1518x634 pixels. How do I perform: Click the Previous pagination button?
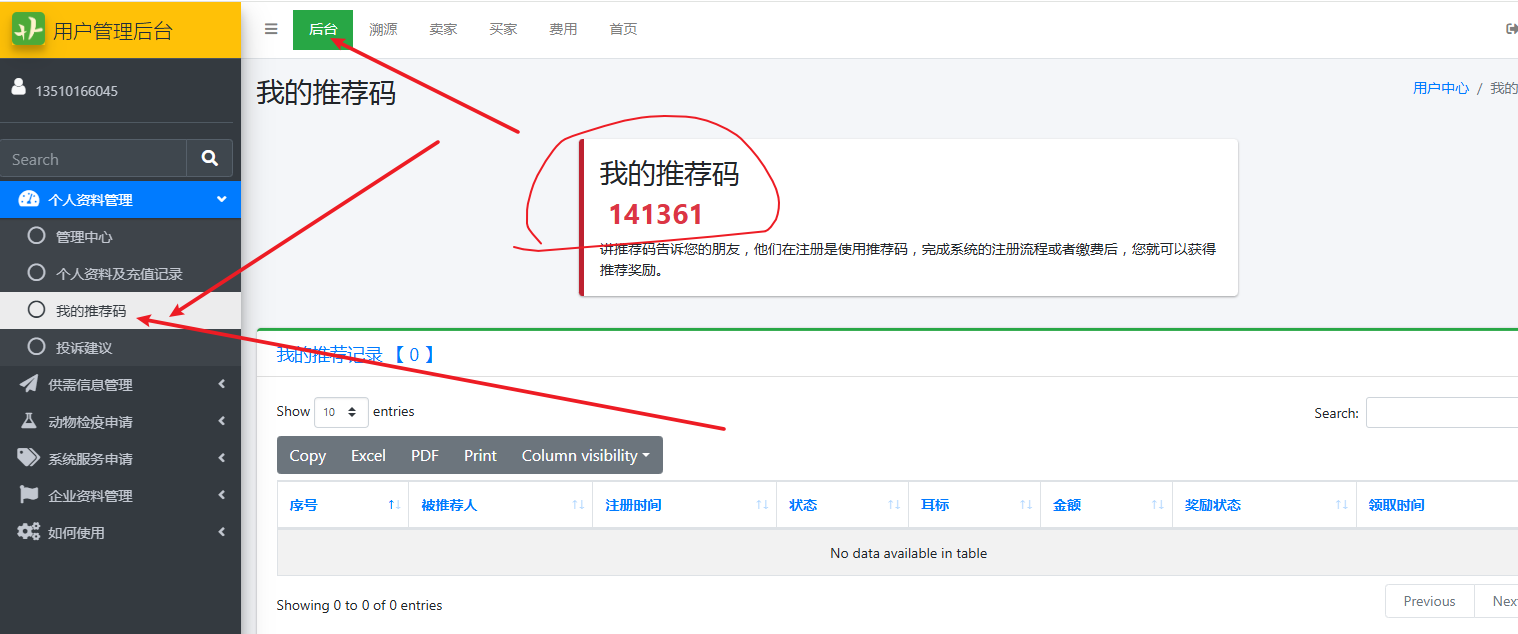pyautogui.click(x=1429, y=601)
